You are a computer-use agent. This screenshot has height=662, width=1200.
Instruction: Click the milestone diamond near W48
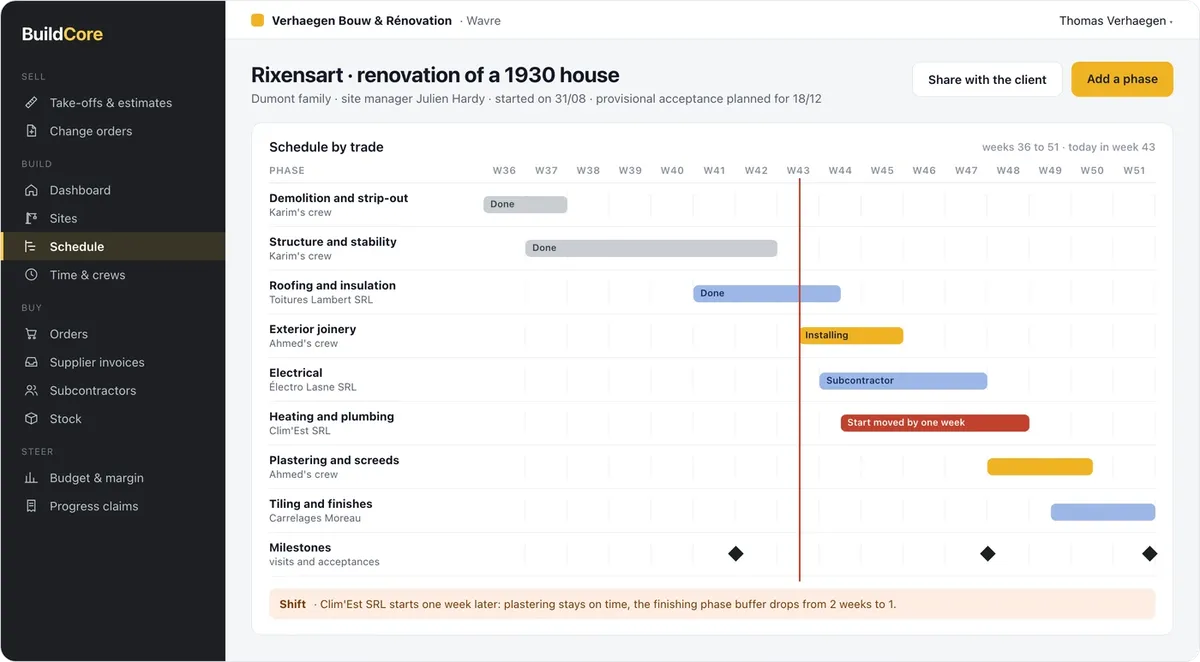tap(988, 553)
